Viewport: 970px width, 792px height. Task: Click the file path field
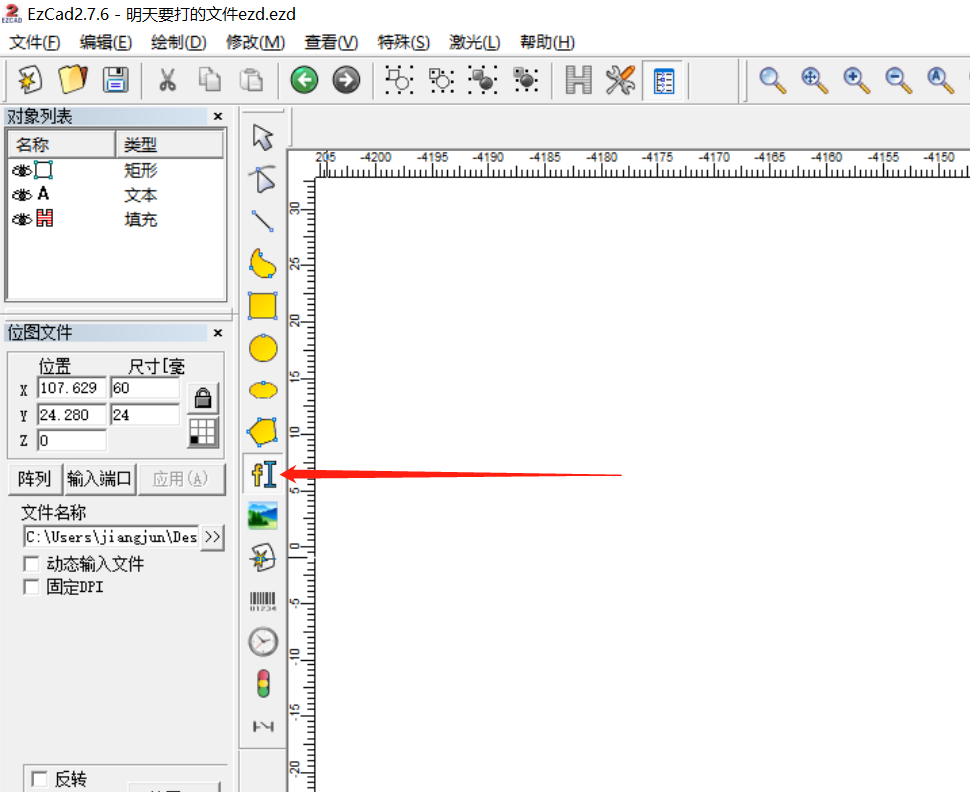click(113, 536)
